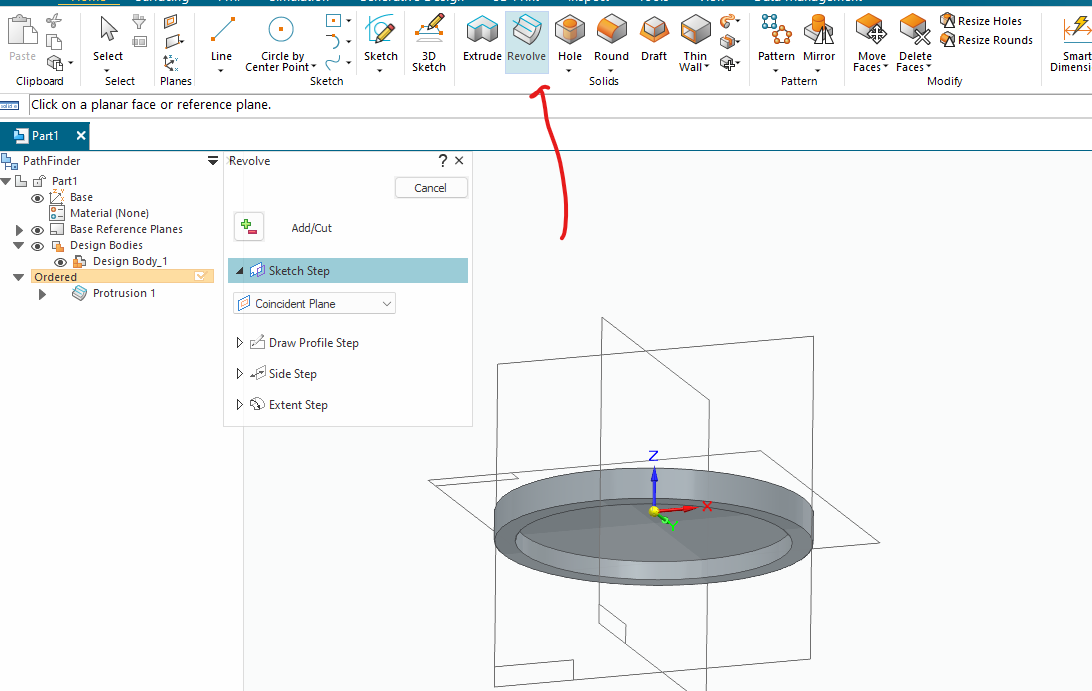The height and width of the screenshot is (691, 1092).
Task: Select Design Body_1 in the tree
Action: click(x=130, y=261)
